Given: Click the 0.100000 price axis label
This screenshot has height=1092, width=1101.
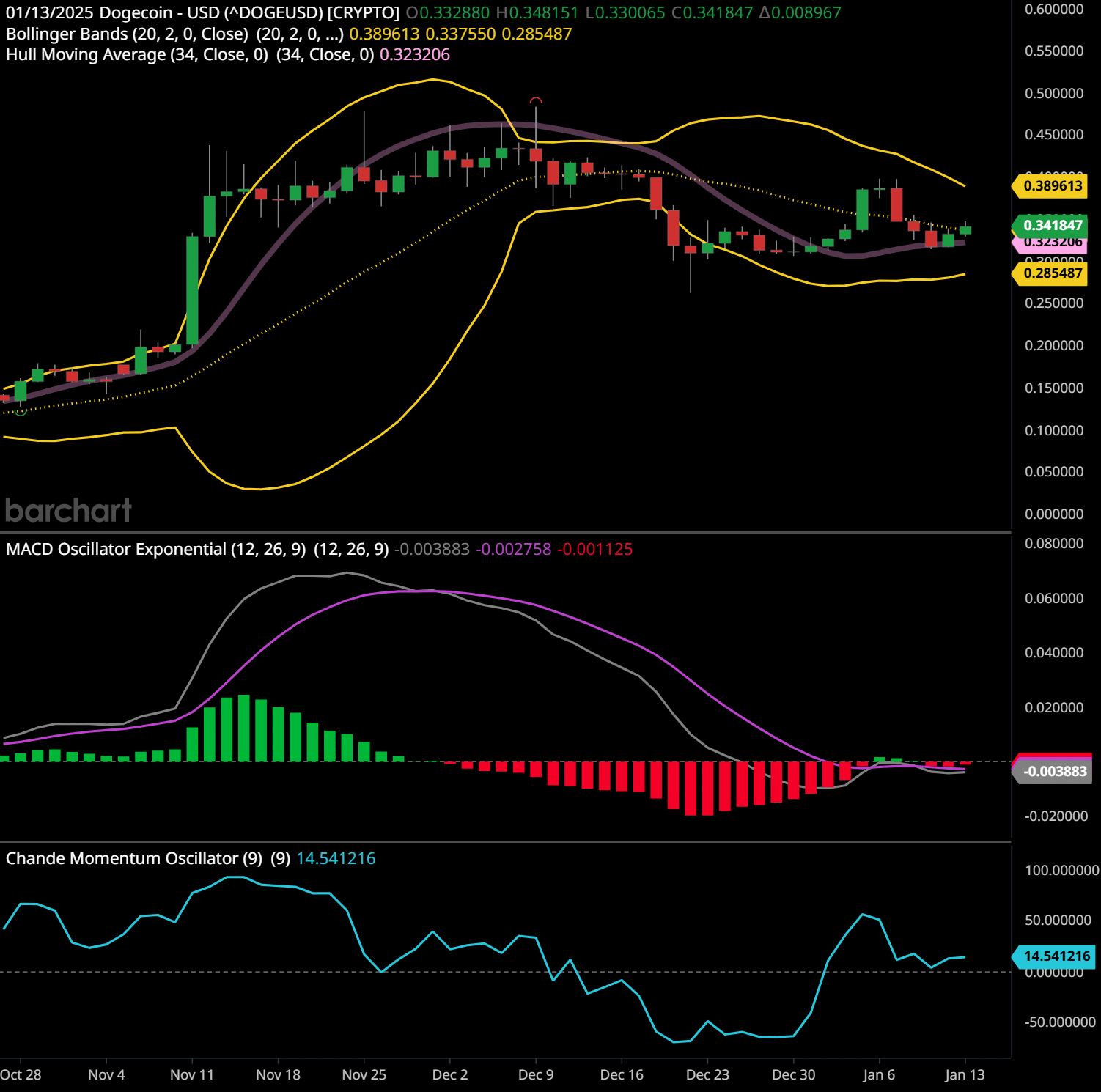Looking at the screenshot, I should [1054, 430].
